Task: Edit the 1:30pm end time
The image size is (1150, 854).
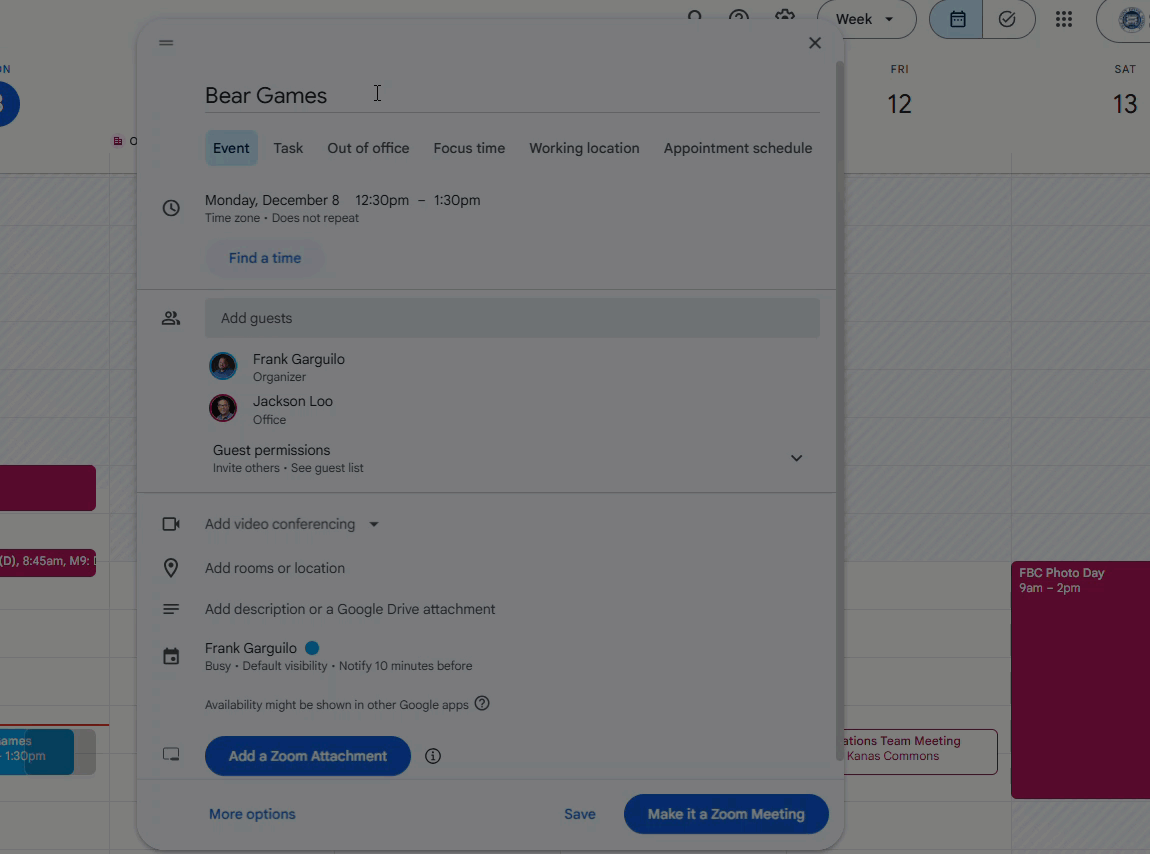Action: (x=457, y=200)
